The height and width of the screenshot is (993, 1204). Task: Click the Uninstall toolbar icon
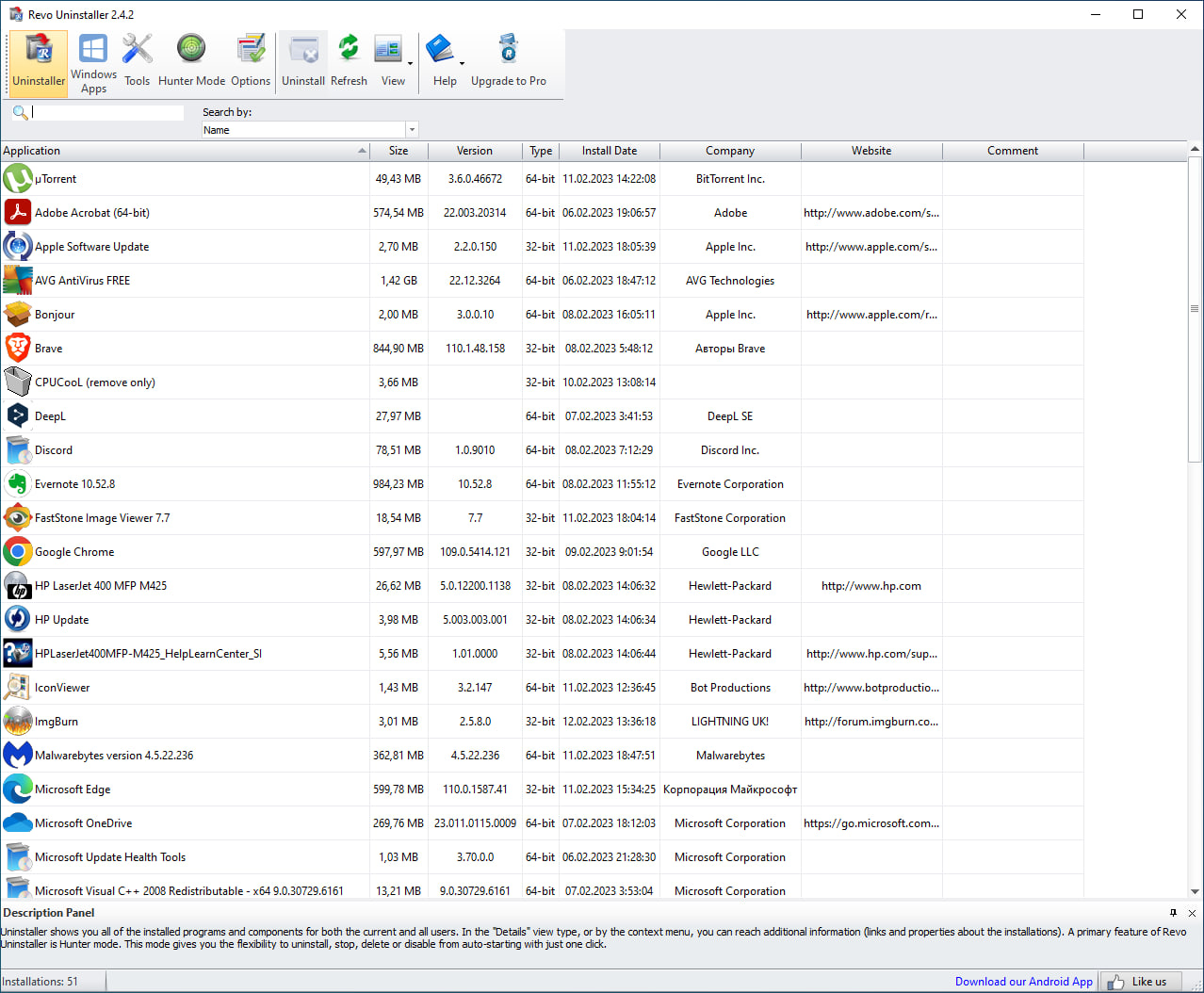pyautogui.click(x=303, y=62)
